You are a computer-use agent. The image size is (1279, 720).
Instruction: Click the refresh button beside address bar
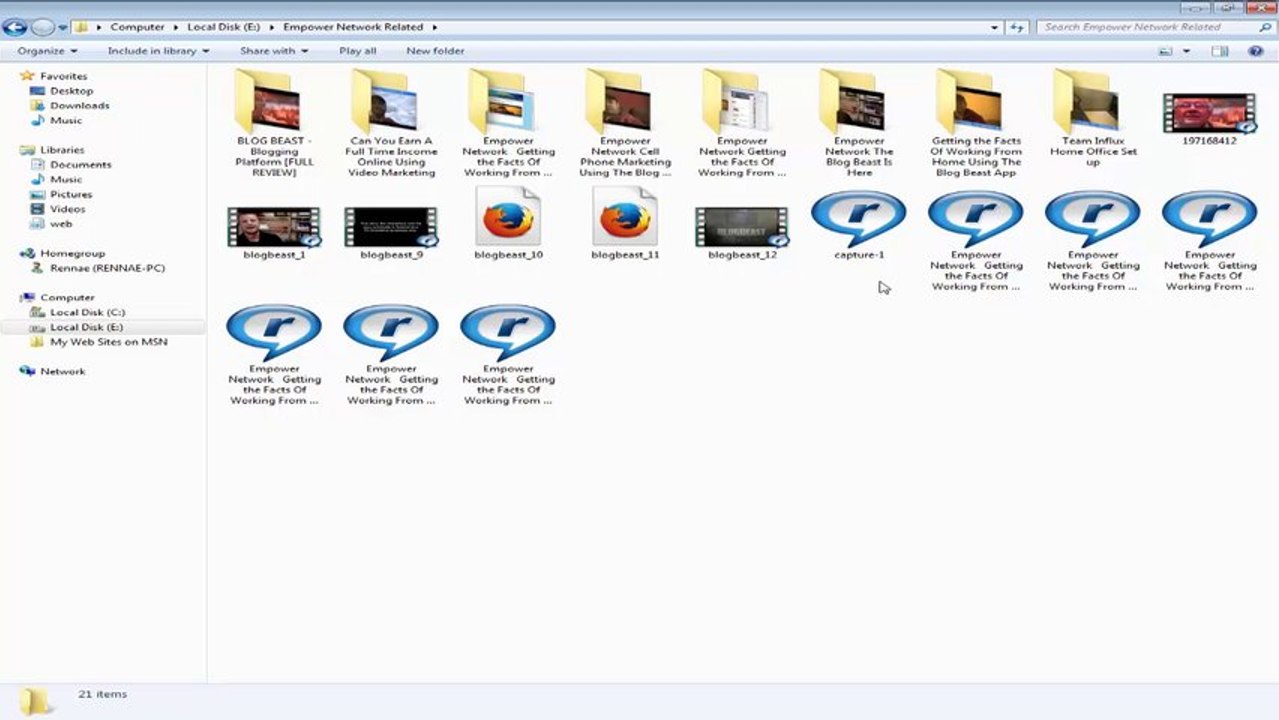point(1018,27)
